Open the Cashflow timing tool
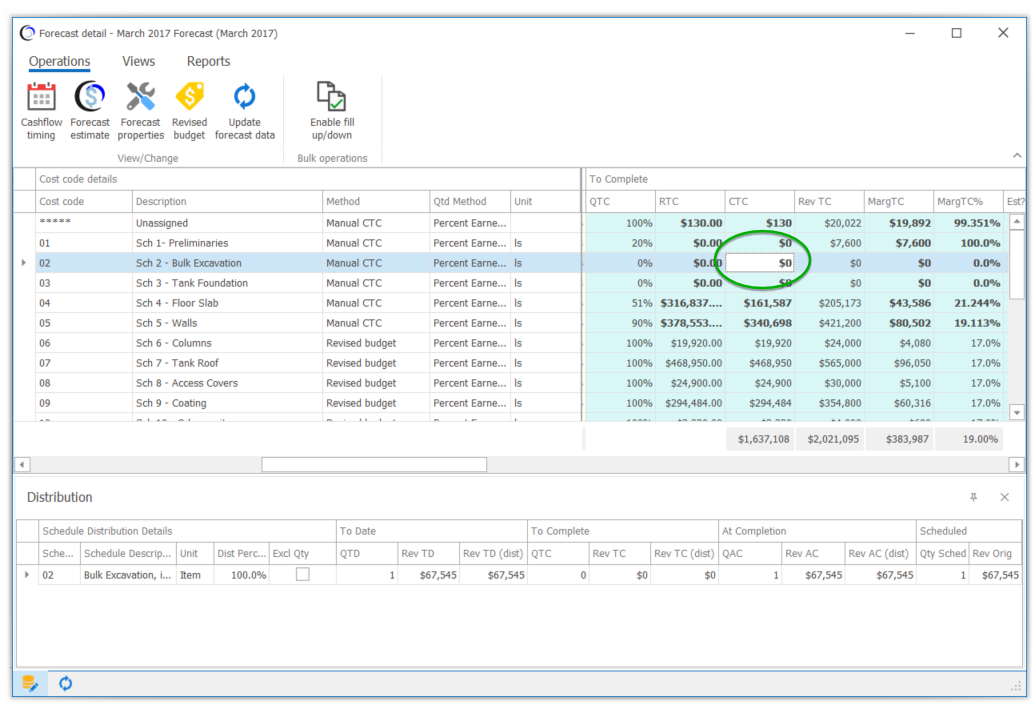 tap(41, 111)
